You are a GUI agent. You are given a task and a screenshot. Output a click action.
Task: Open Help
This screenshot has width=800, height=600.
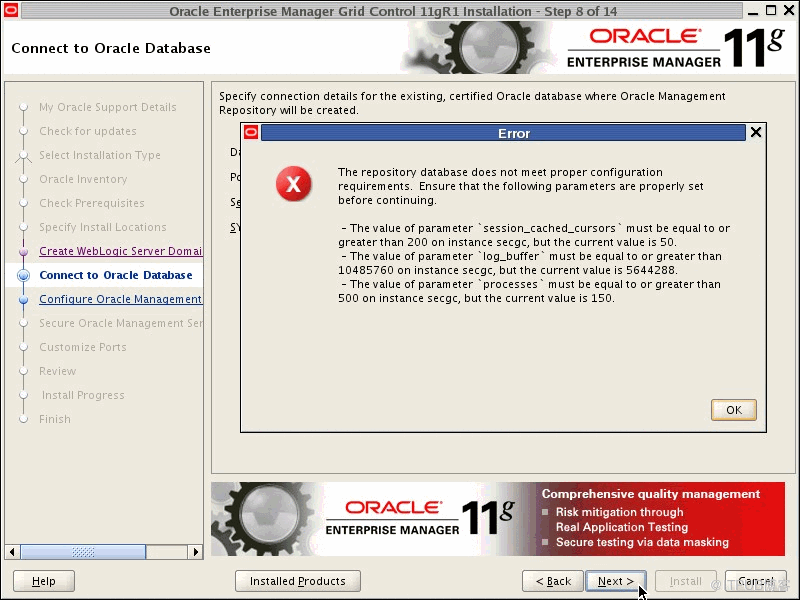tap(44, 581)
